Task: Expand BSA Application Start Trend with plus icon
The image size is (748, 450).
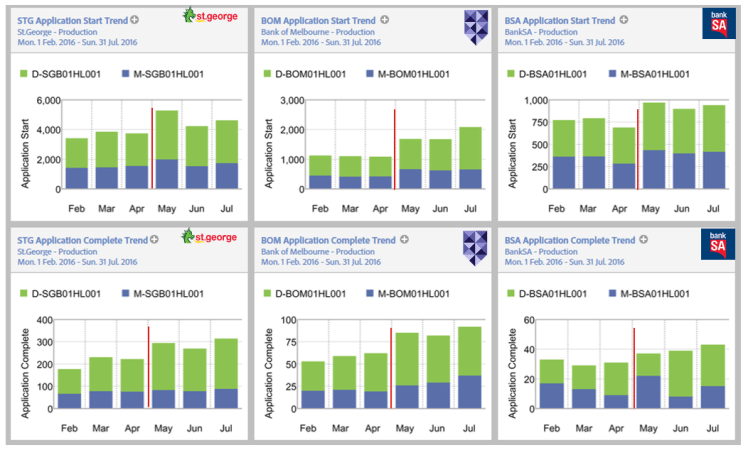Action: (623, 20)
